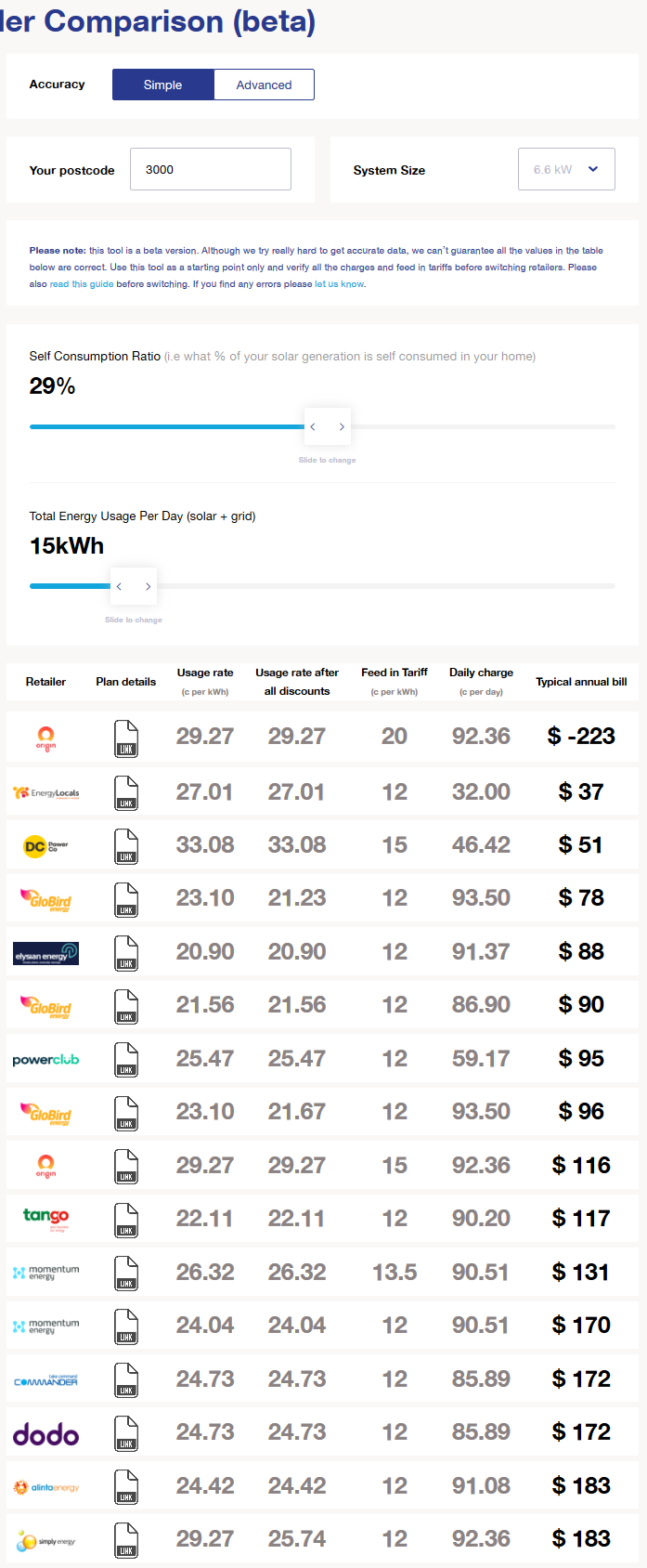The height and width of the screenshot is (1568, 647).
Task: Click the 'Feed in Tariff' column header
Action: 395,681
